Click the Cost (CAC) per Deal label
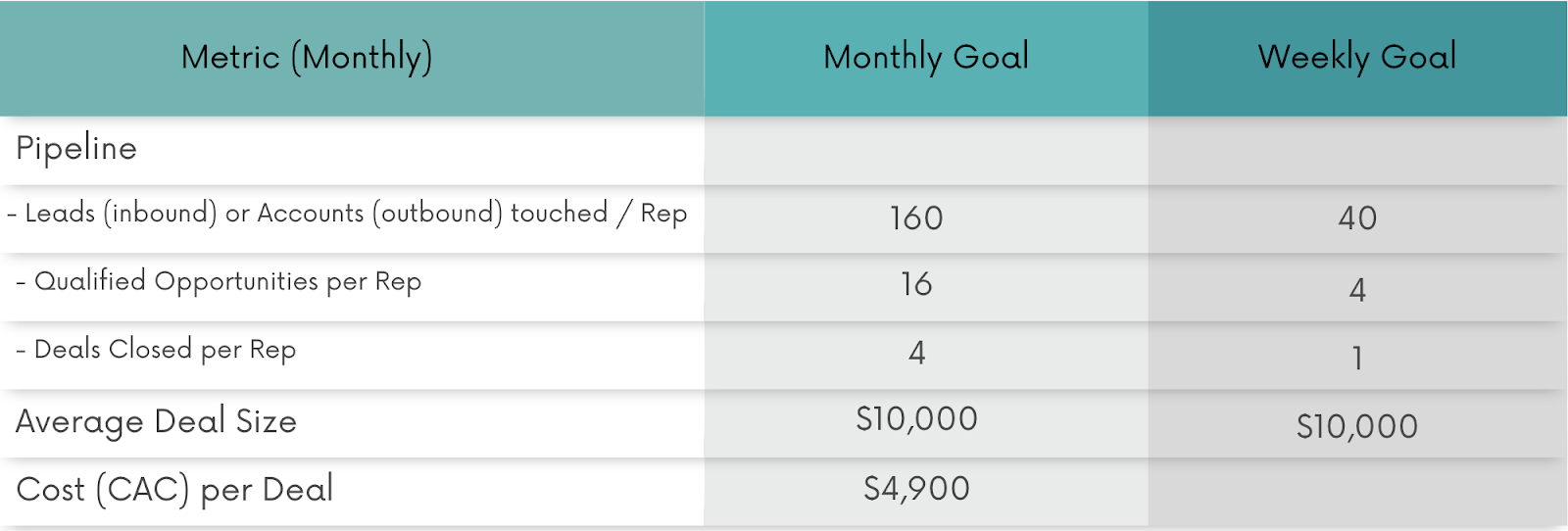Image resolution: width=1568 pixels, height=531 pixels. [175, 489]
